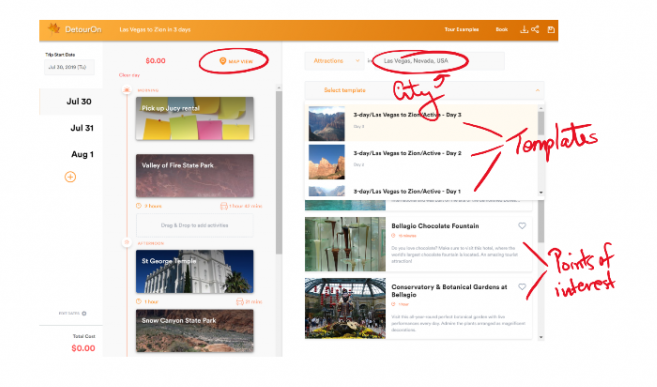Screen dimensions: 657x387
Task: Choose template Las Vegas to Zion Day 2
Action: (x=423, y=162)
